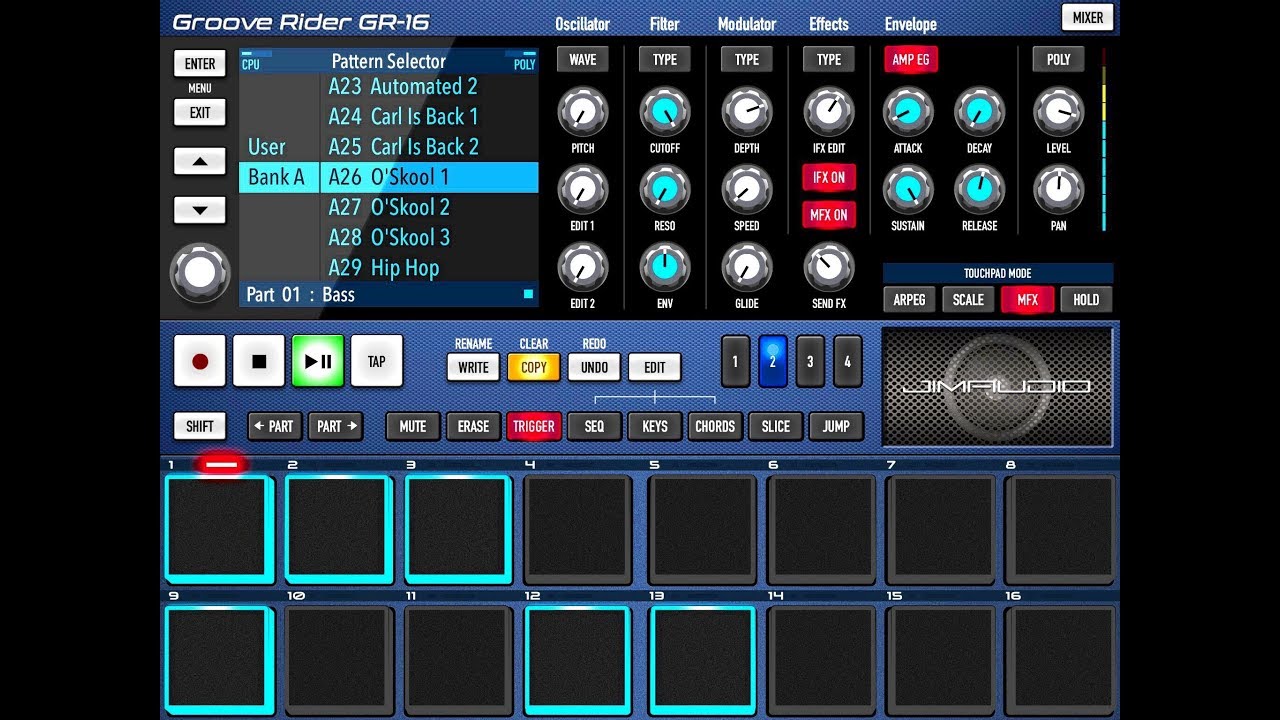
Task: Click the GLIDE knob
Action: click(747, 267)
